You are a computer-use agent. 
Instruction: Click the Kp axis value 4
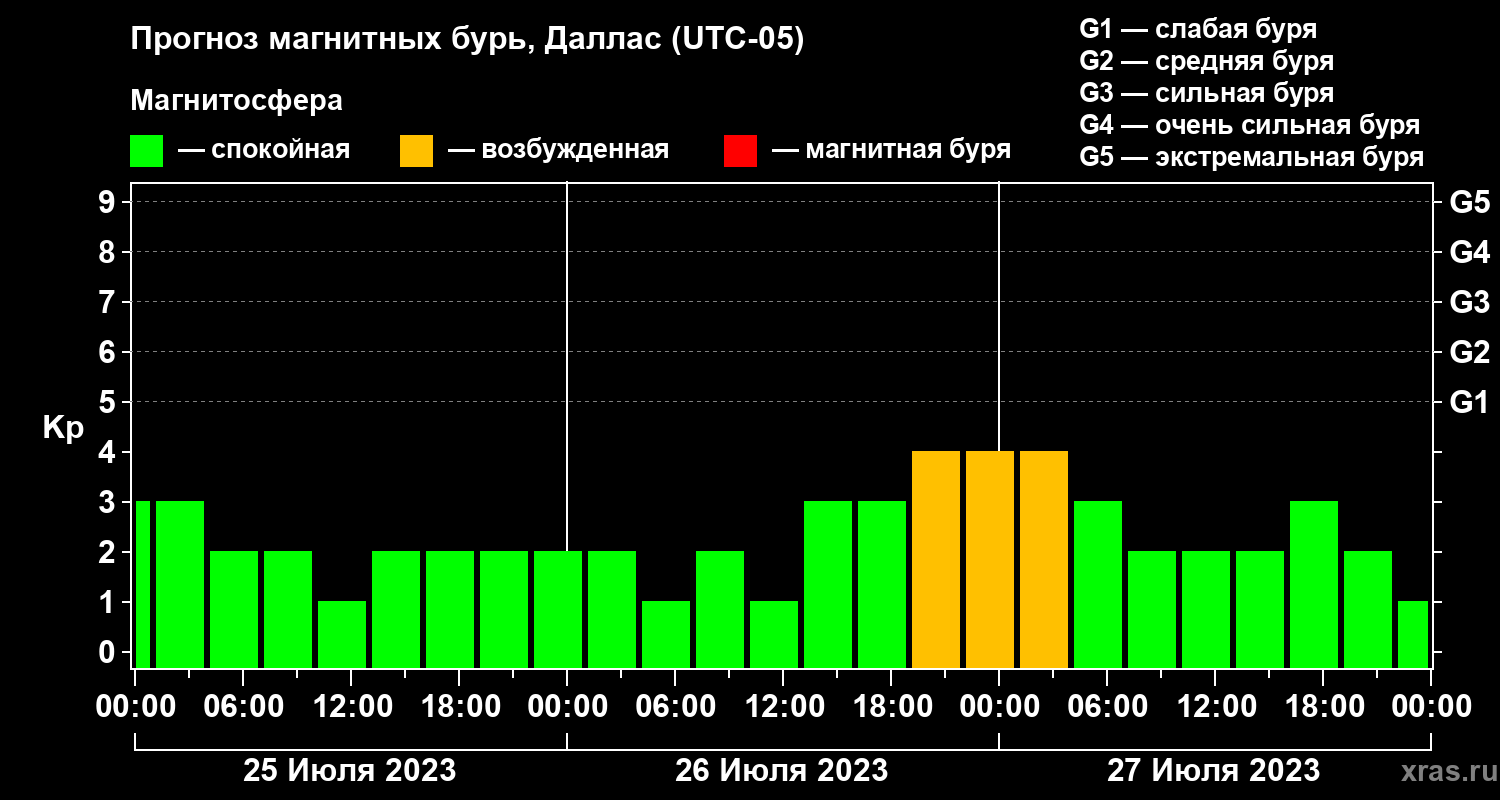[108, 452]
